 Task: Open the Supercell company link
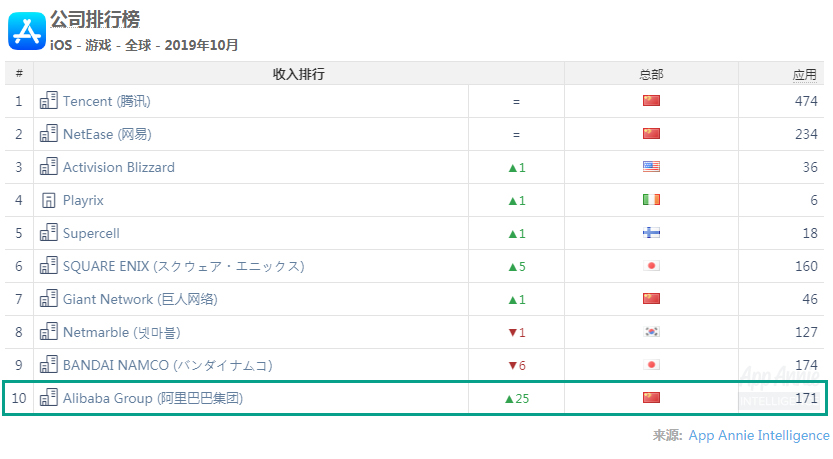click(91, 233)
